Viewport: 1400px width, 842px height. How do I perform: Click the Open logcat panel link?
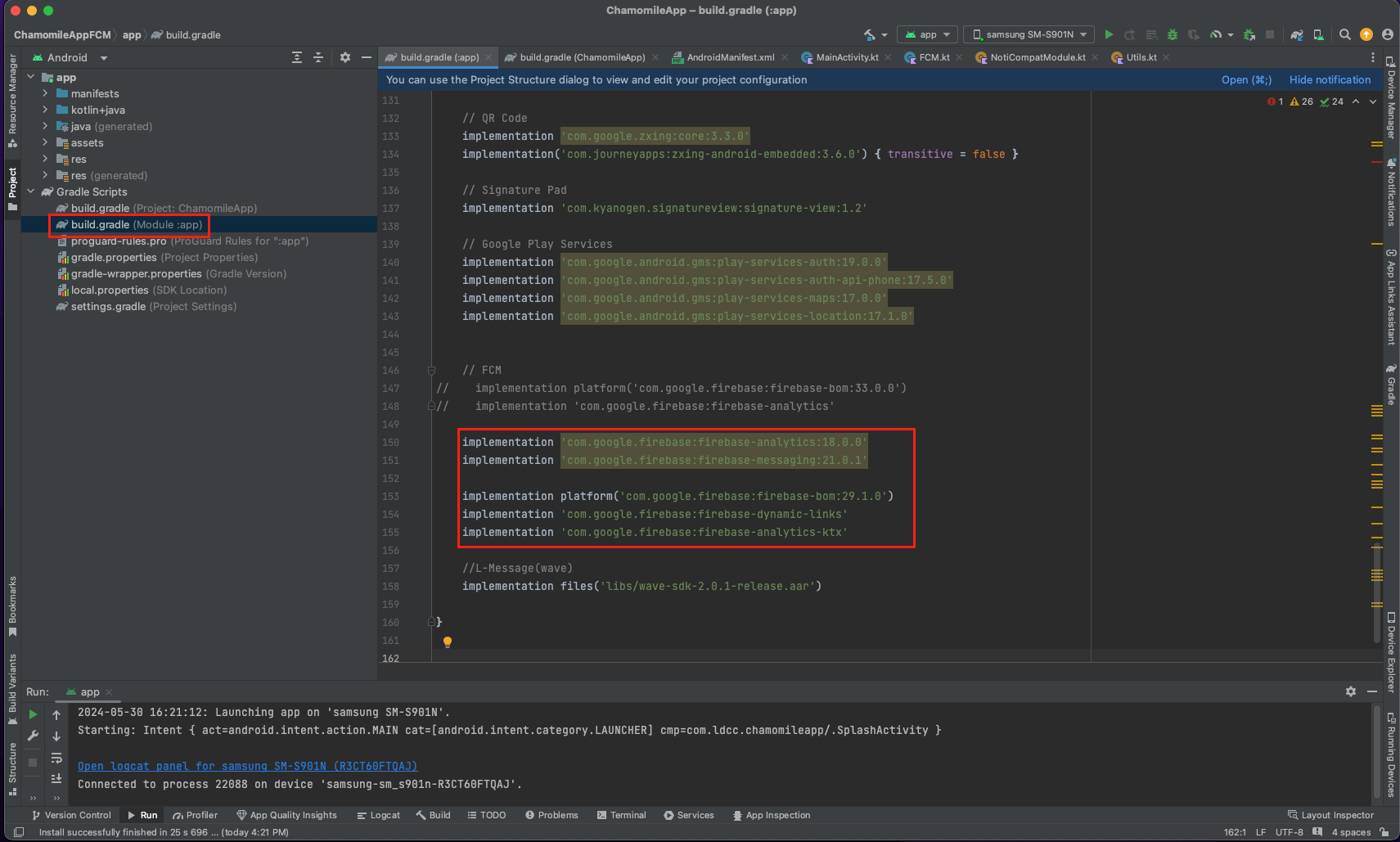(247, 766)
